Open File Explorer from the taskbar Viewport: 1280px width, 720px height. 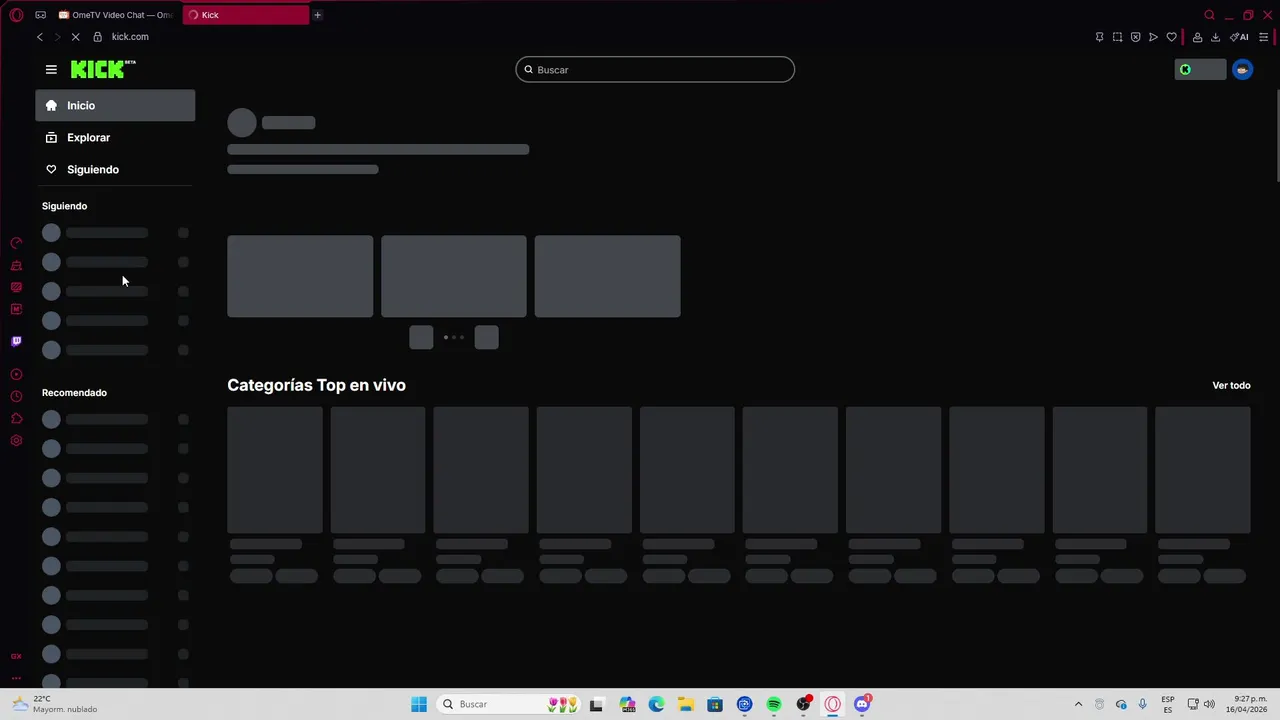pos(685,704)
